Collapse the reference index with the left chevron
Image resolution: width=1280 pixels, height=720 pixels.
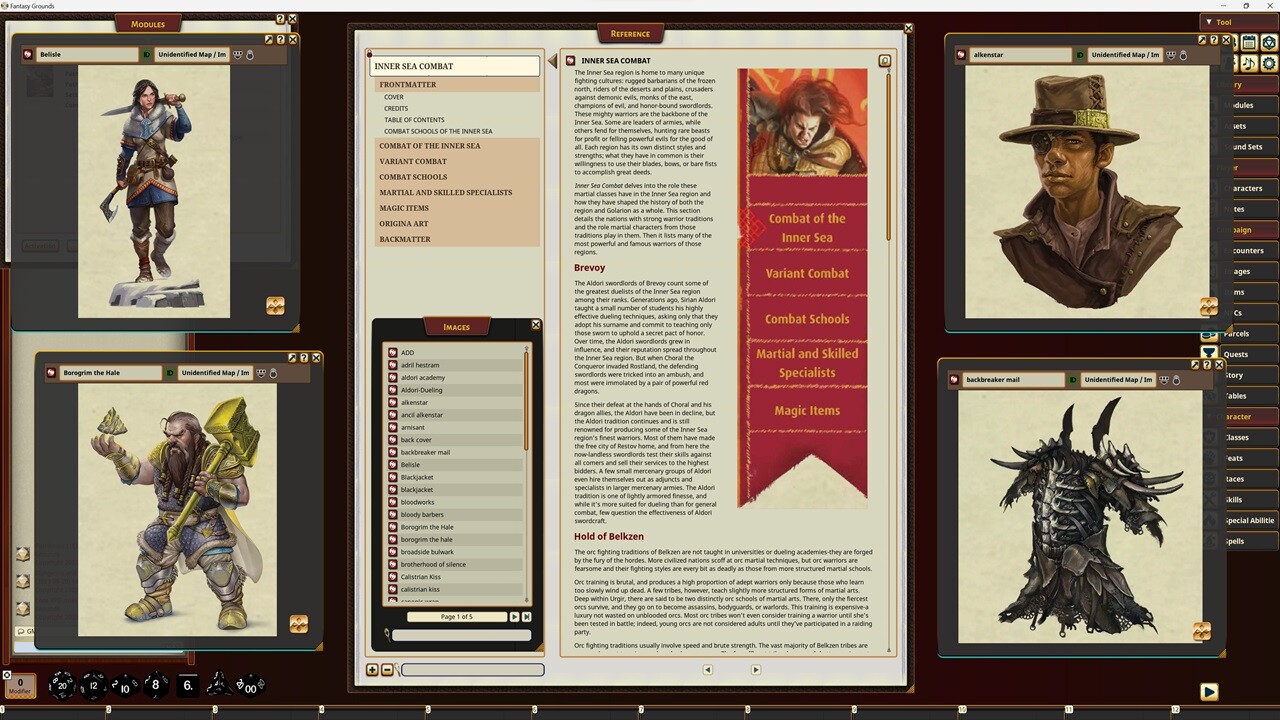click(x=553, y=61)
